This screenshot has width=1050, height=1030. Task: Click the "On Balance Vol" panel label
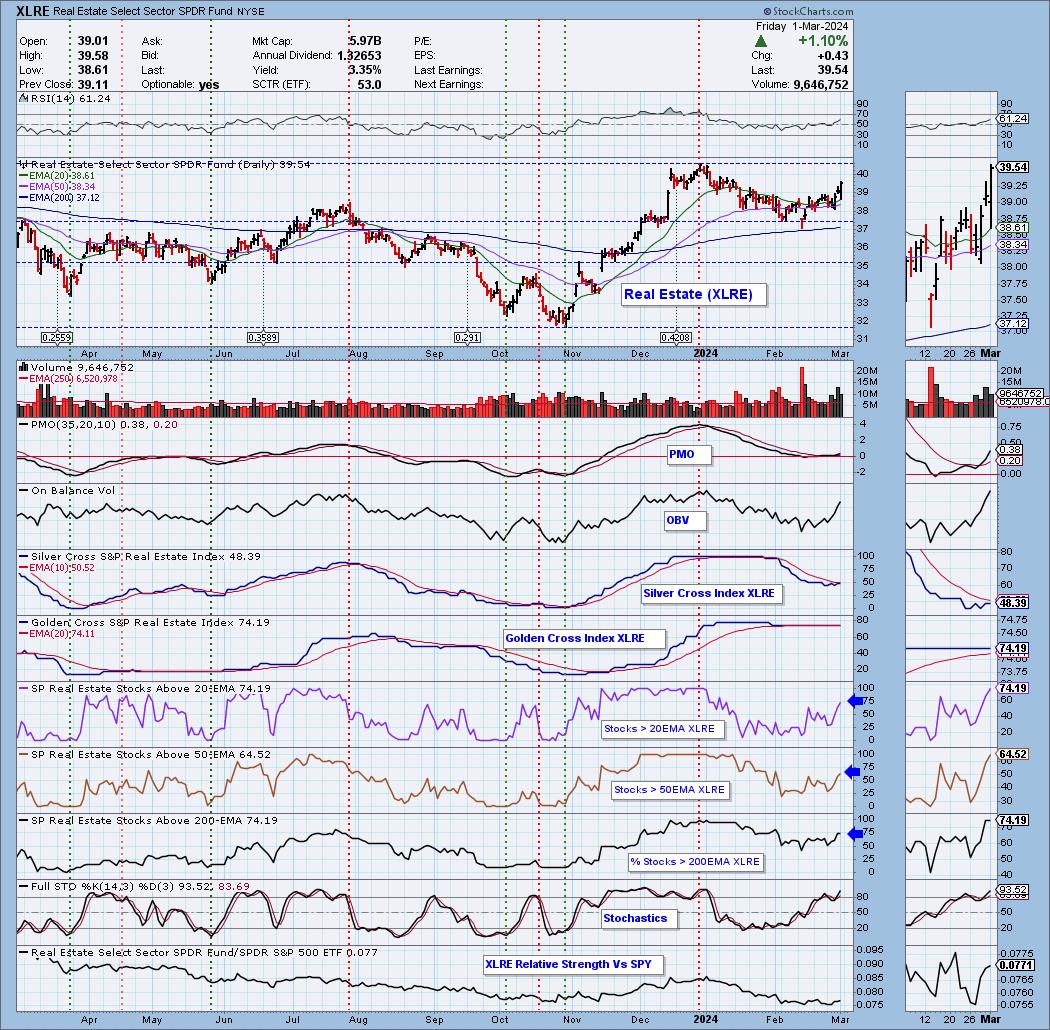[x=67, y=490]
